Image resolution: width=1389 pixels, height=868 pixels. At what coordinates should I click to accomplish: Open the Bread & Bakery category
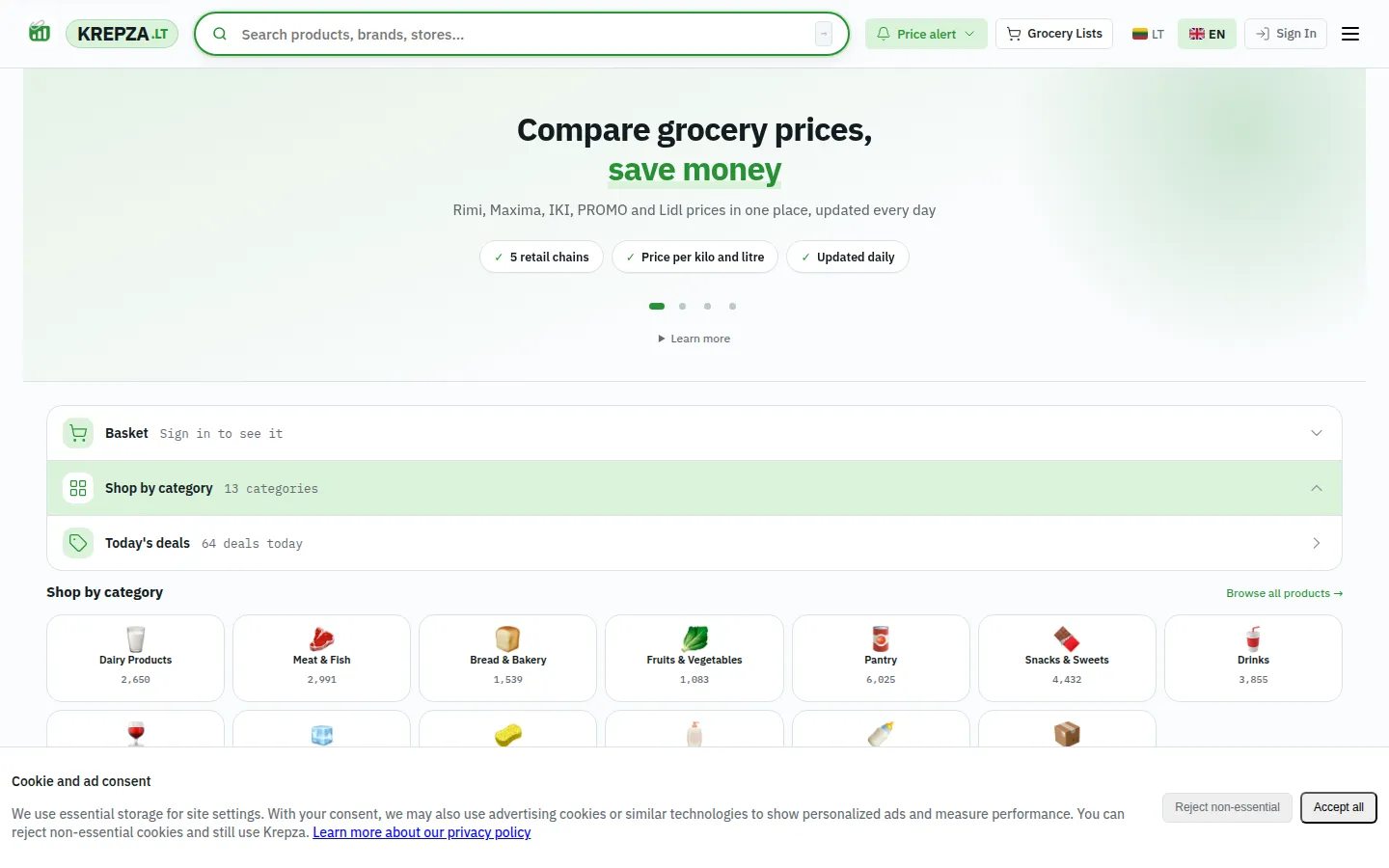[x=508, y=658]
